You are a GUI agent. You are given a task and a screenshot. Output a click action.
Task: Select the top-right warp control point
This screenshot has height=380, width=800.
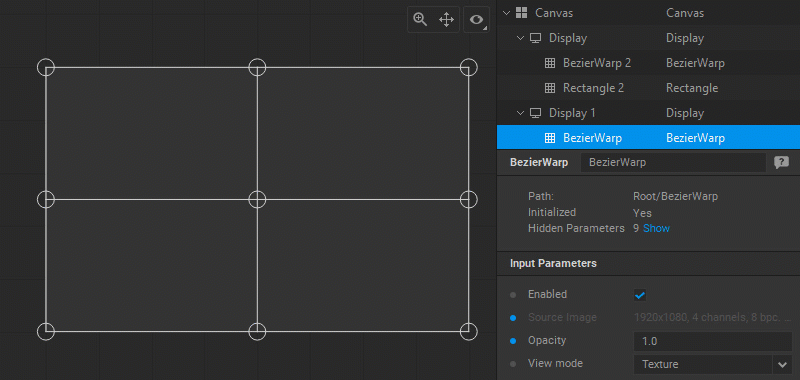pyautogui.click(x=468, y=67)
